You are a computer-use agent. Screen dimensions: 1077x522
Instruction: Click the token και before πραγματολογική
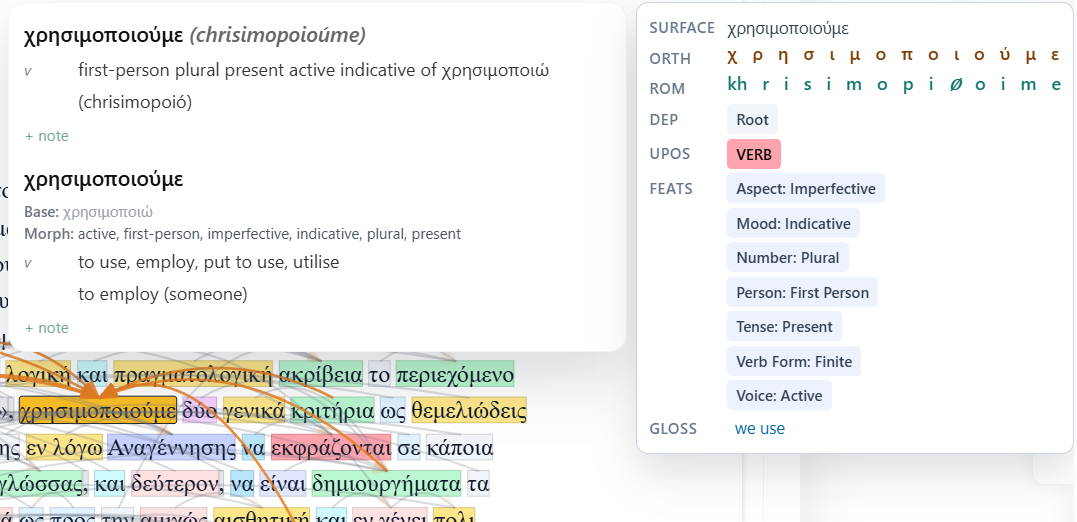coord(92,375)
